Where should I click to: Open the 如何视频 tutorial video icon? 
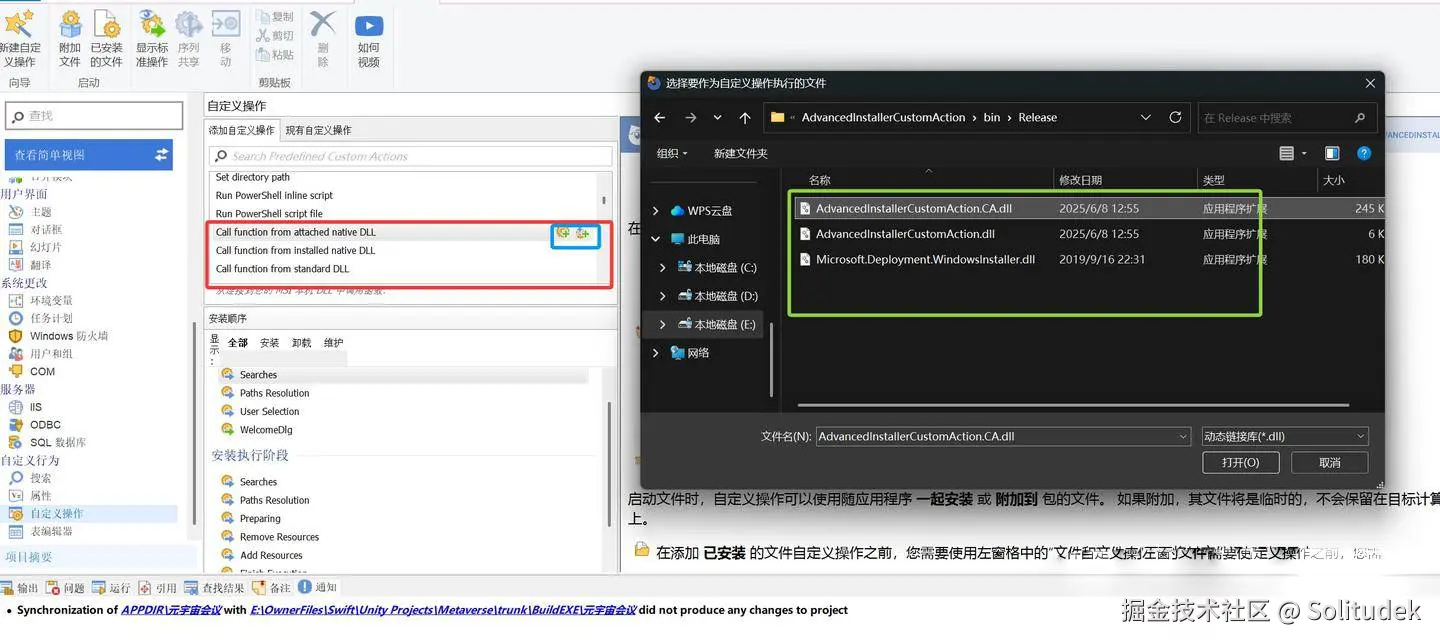click(368, 38)
